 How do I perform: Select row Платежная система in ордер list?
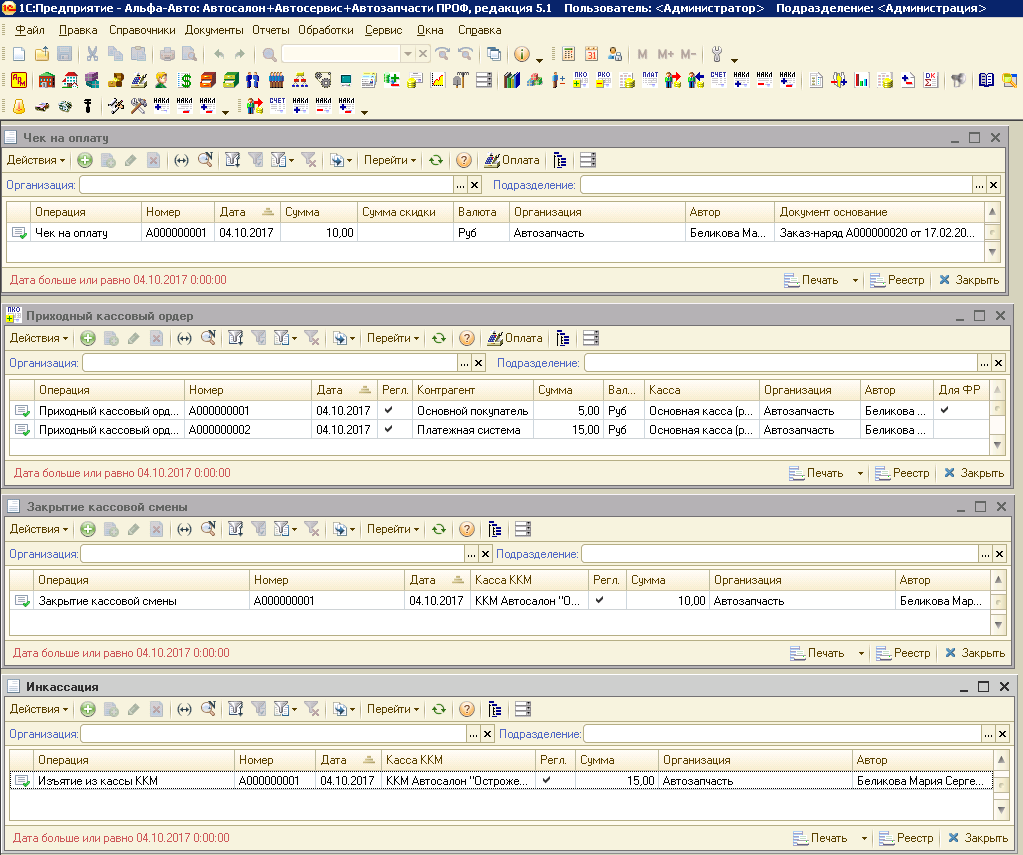(x=500, y=430)
